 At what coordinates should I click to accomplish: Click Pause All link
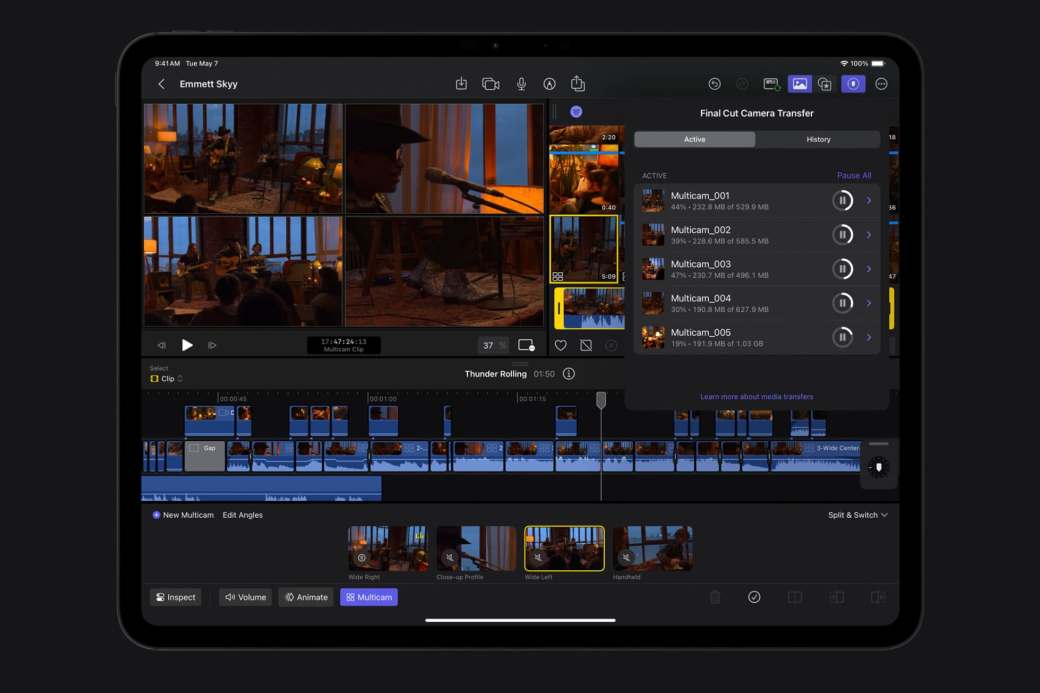pos(854,176)
